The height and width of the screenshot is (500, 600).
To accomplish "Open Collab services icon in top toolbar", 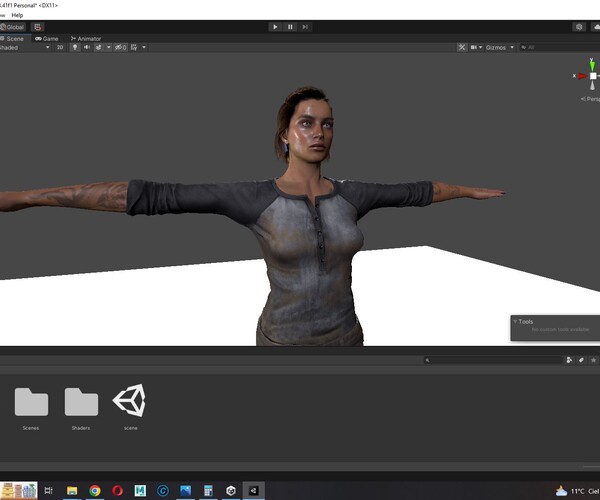I will click(579, 27).
